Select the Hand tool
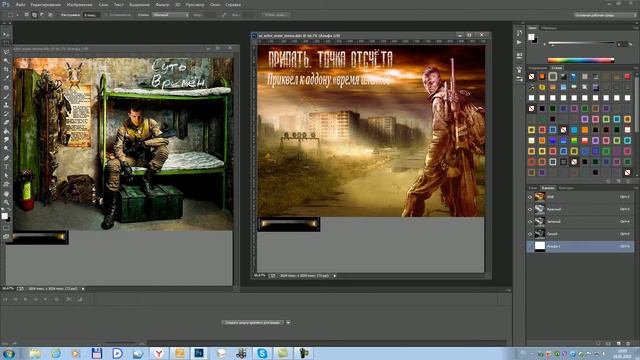640x360 pixels. (6, 193)
